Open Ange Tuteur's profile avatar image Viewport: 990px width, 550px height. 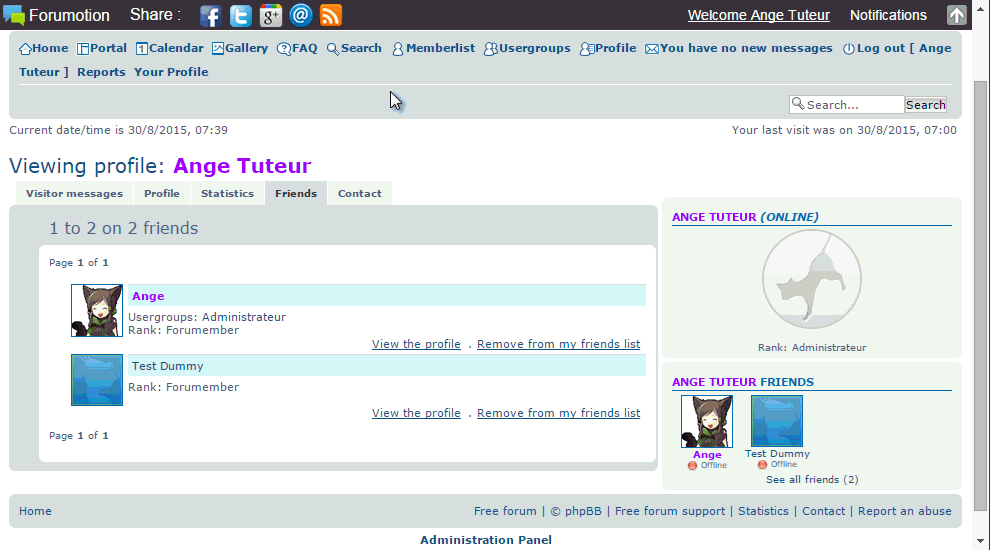pyautogui.click(x=811, y=279)
